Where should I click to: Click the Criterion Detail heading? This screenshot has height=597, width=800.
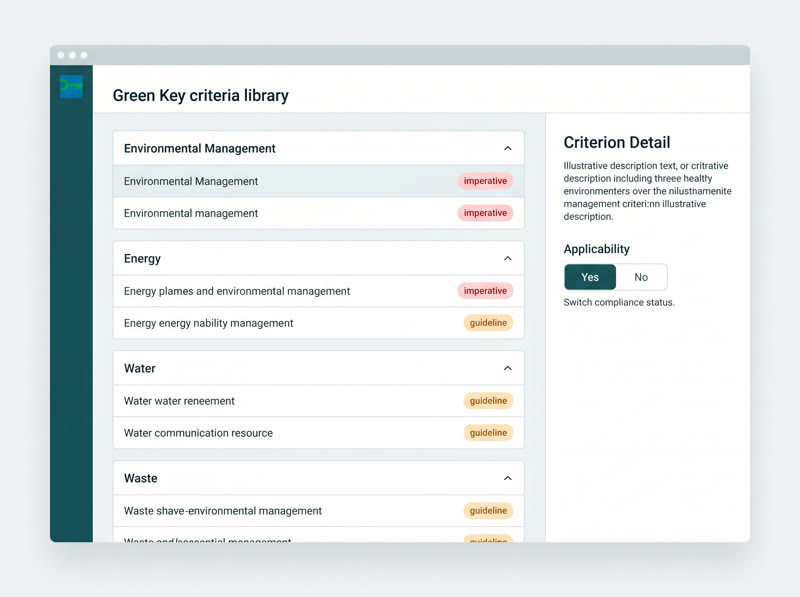pyautogui.click(x=617, y=142)
